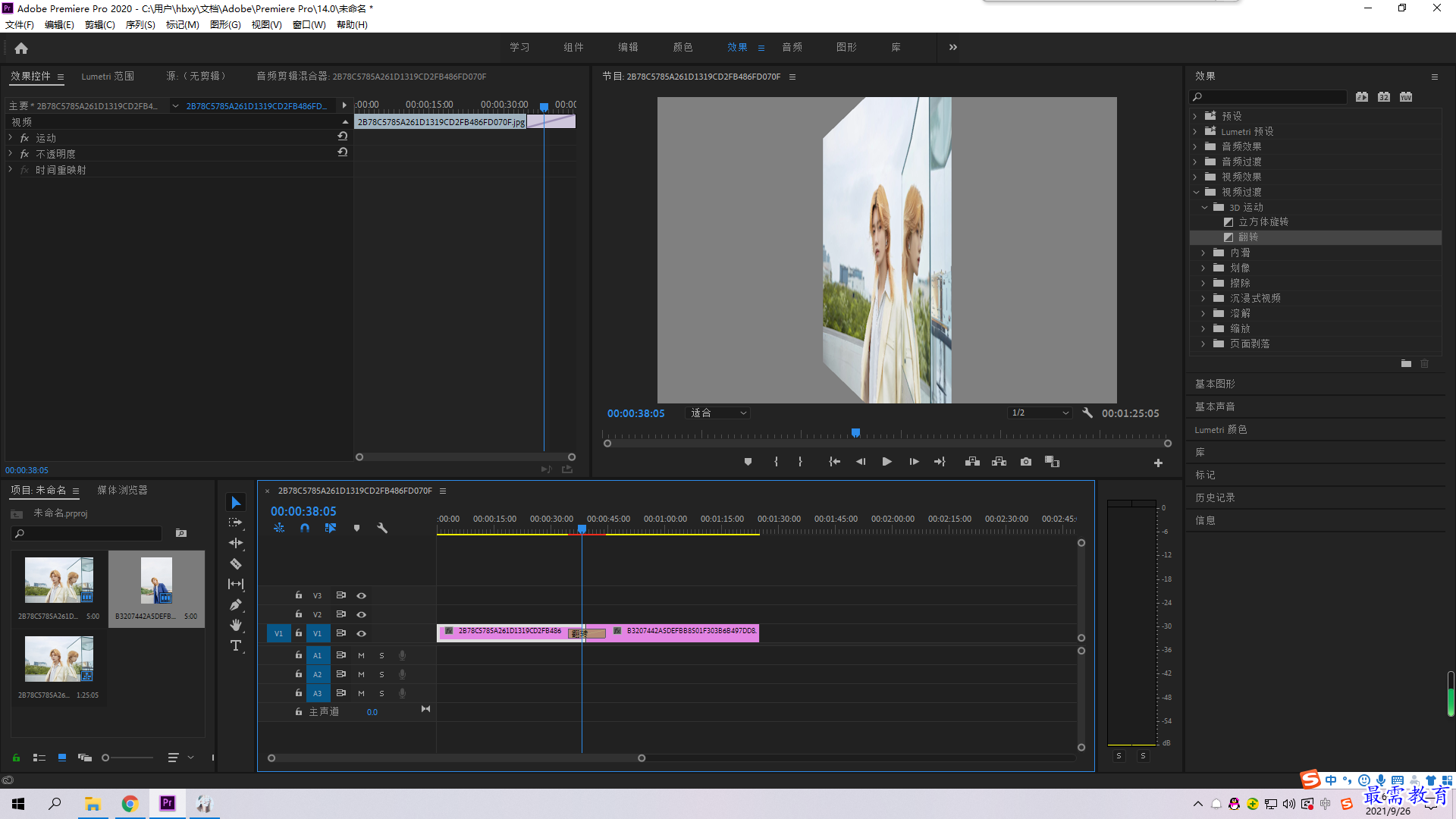Click the Extract button
This screenshot has height=819, width=1456.
[x=999, y=462]
